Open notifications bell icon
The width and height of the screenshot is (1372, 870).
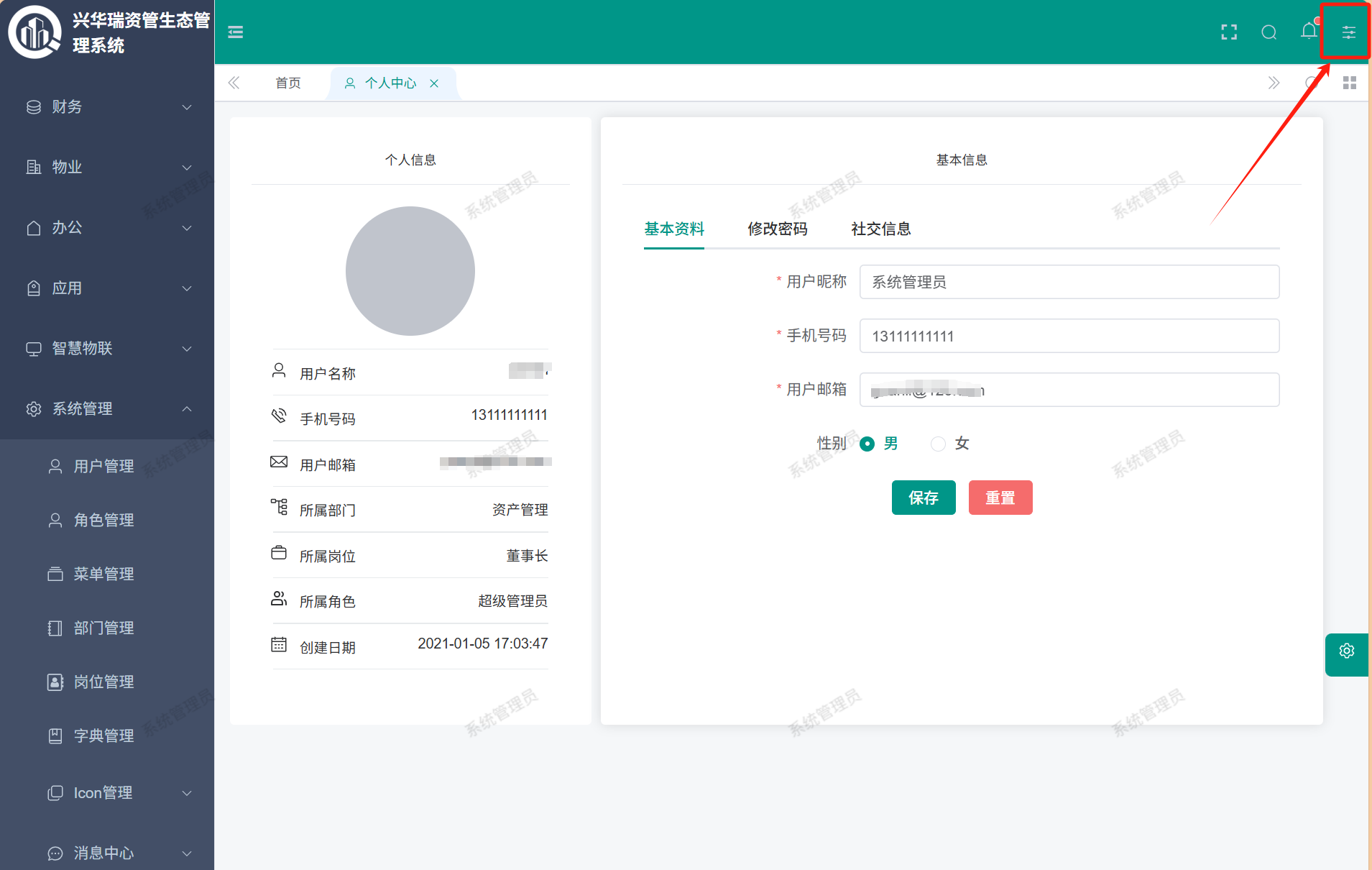coord(1309,32)
